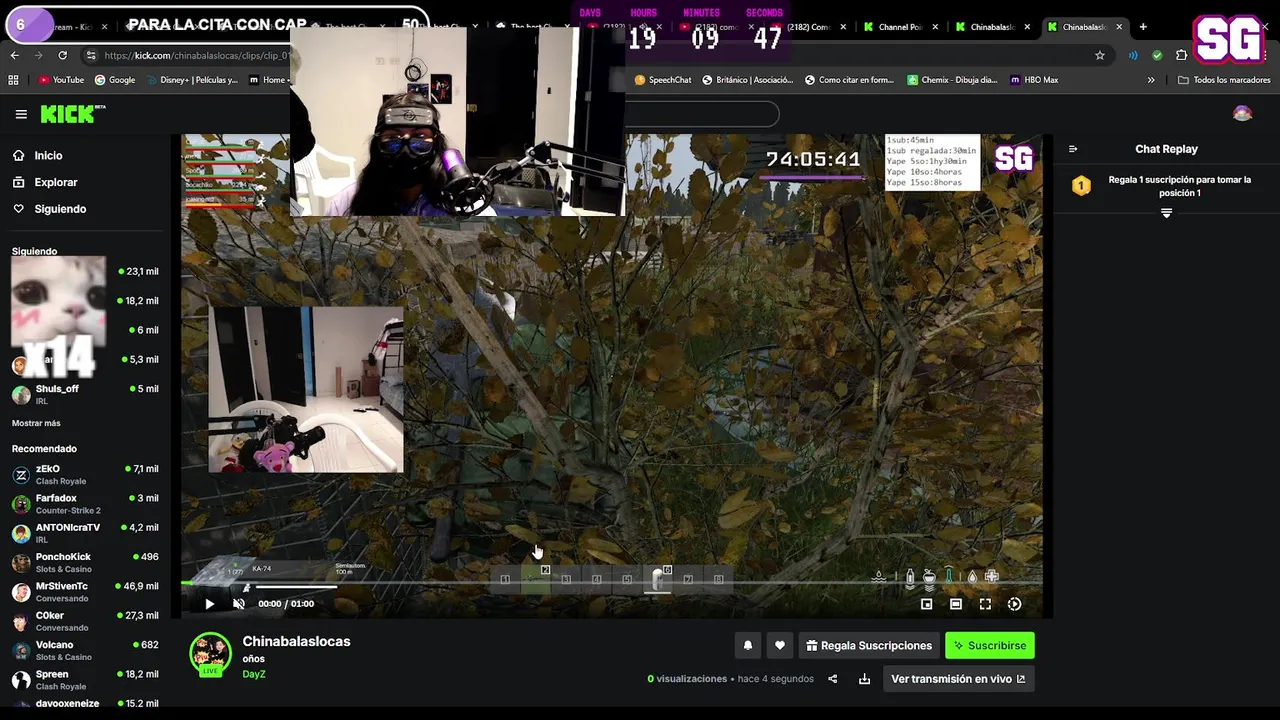Show more bookmarks chevron
Screen dimensions: 1280x720
(1151, 80)
